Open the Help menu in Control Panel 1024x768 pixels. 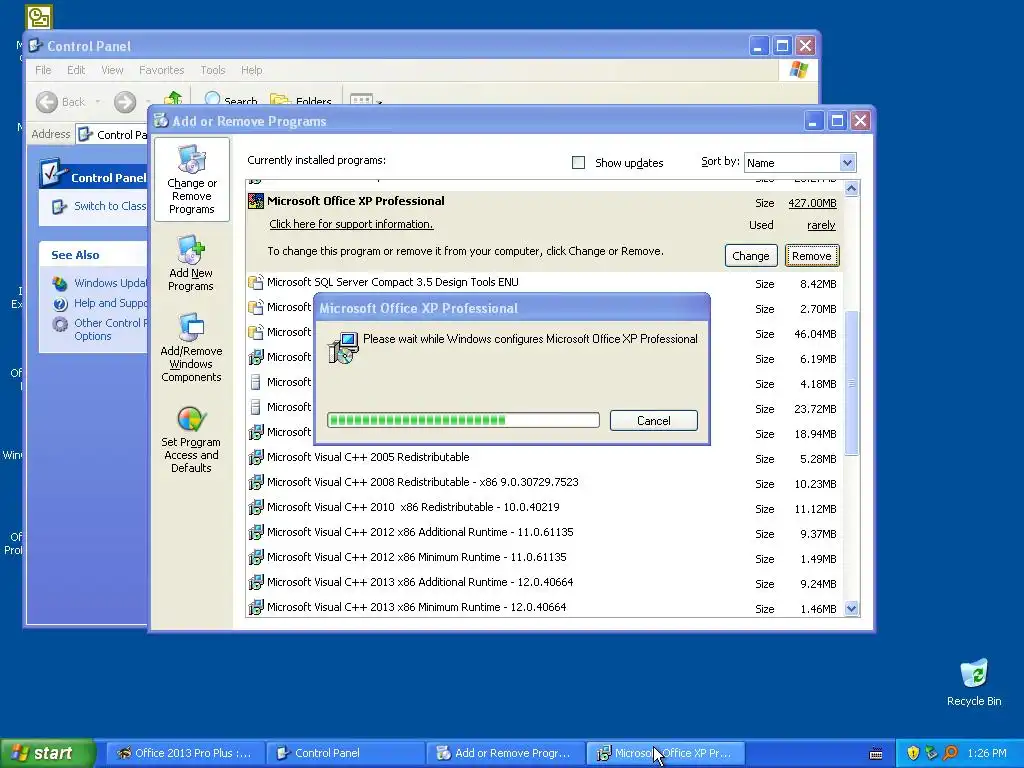(251, 70)
